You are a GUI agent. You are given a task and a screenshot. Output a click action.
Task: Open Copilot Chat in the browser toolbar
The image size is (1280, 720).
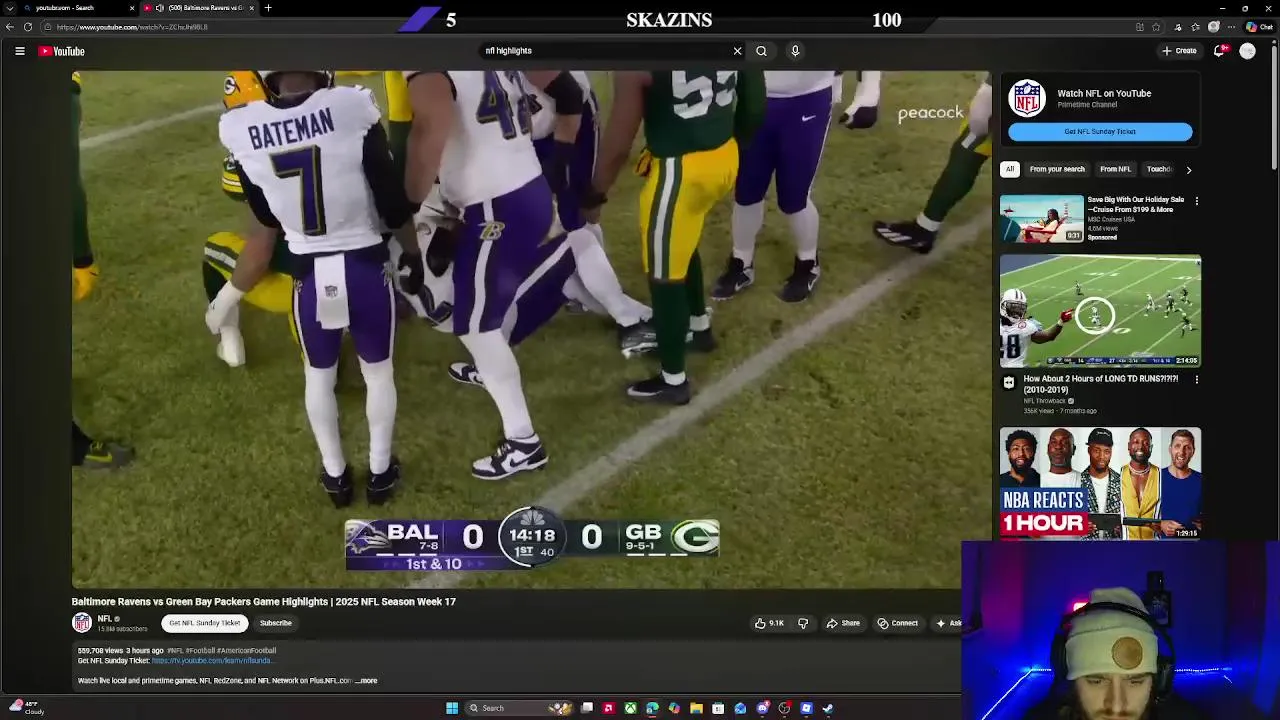tap(1258, 27)
